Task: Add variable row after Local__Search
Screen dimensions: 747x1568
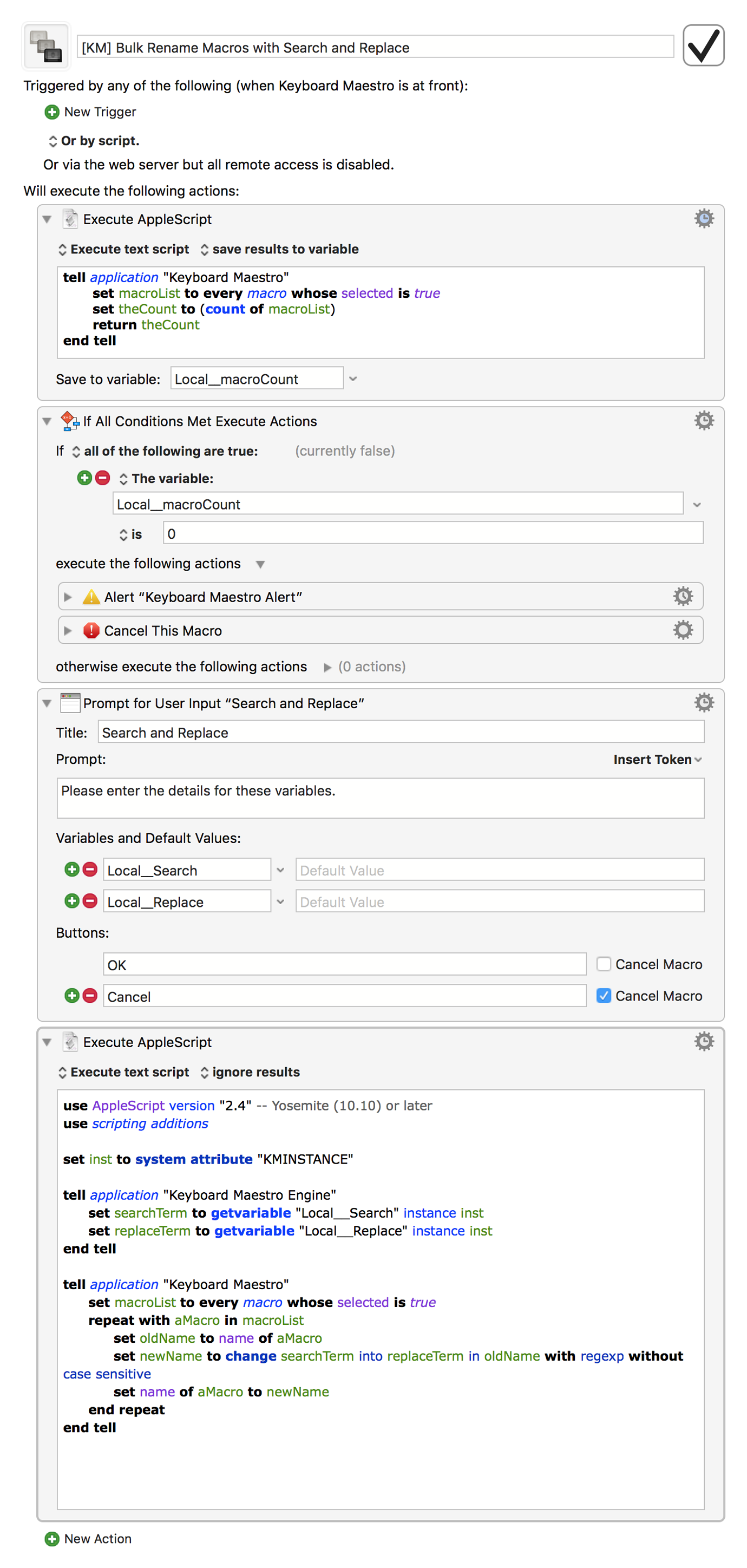Action: [x=72, y=869]
